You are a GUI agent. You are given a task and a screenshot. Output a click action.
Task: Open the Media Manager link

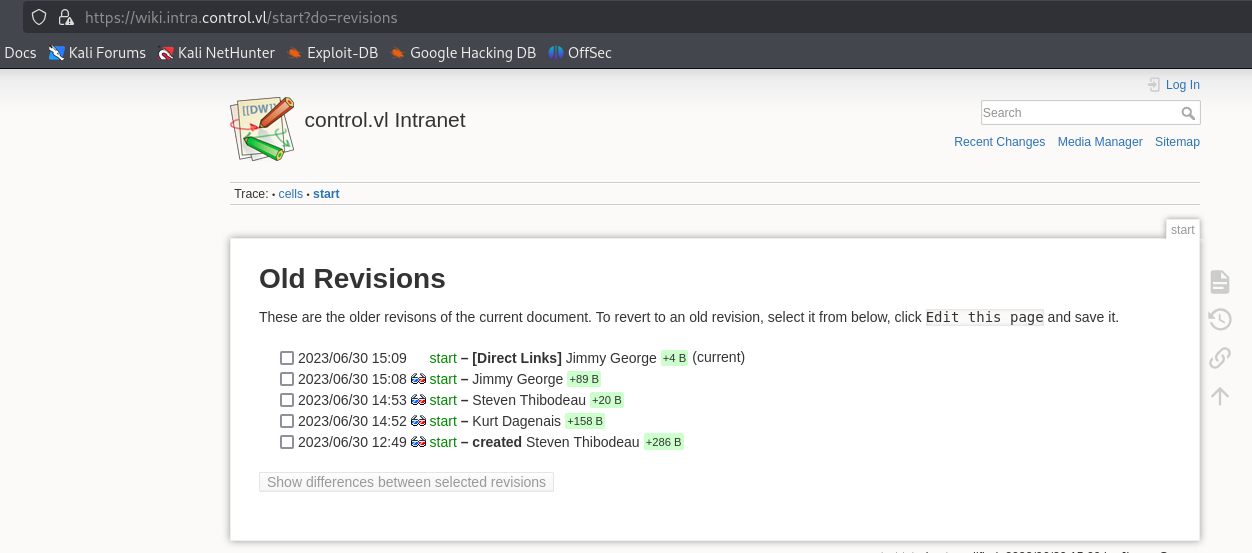pyautogui.click(x=1100, y=142)
